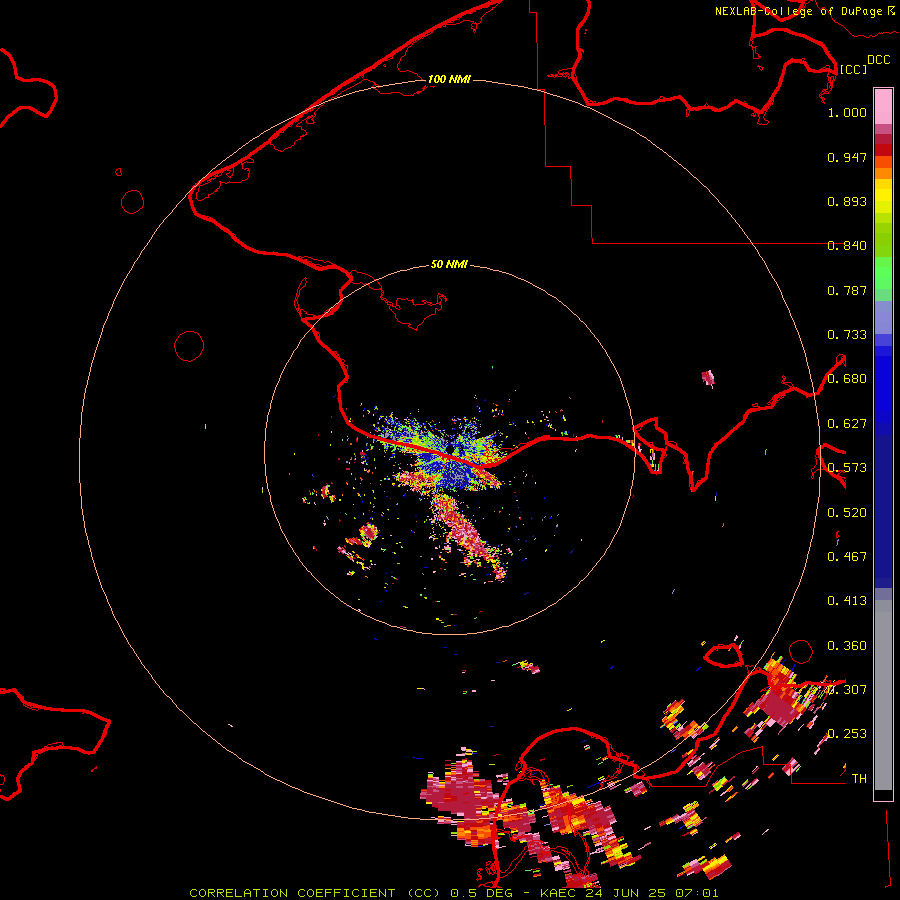Click the DCC label above color bar
Viewport: 900px width, 900px height.
[x=878, y=60]
